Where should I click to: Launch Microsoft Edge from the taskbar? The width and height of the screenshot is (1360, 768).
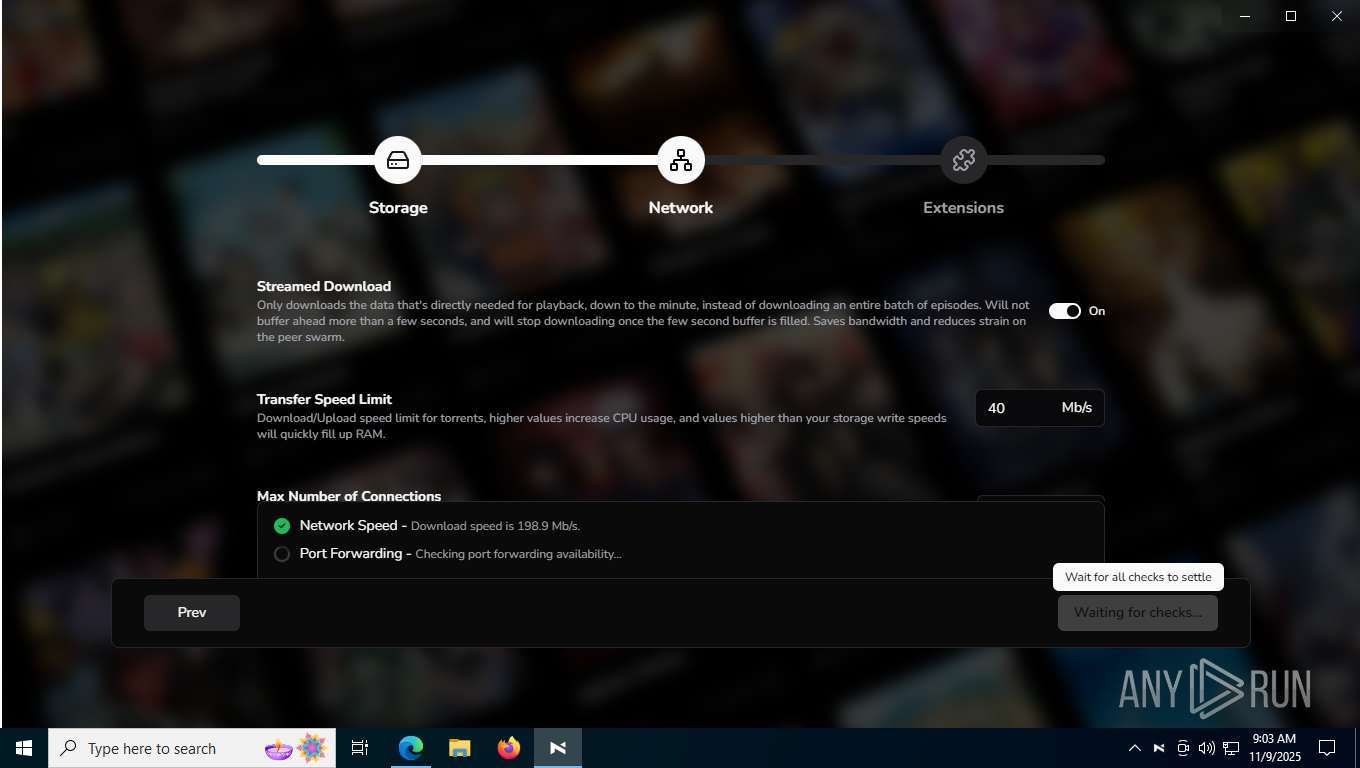[x=411, y=748]
